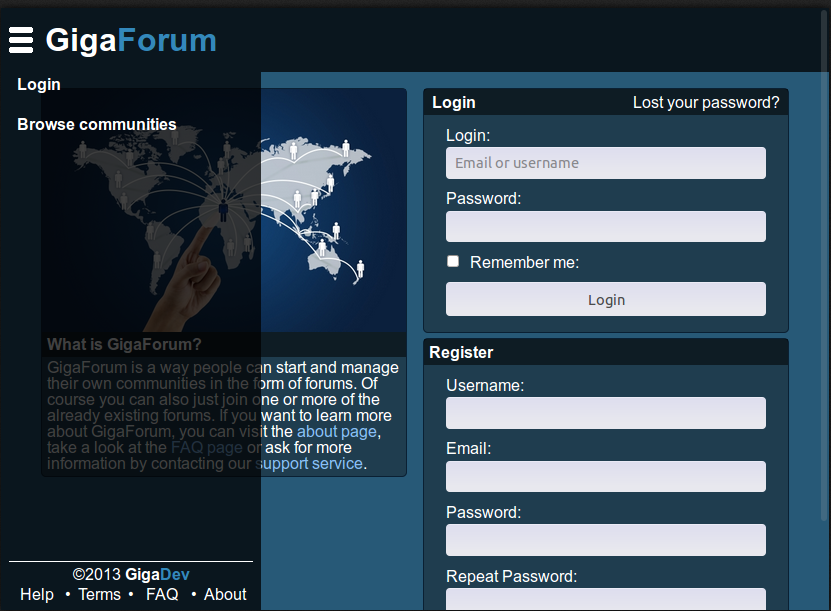Viewport: 831px width, 611px height.
Task: Click the GigaForum logo
Action: point(131,40)
